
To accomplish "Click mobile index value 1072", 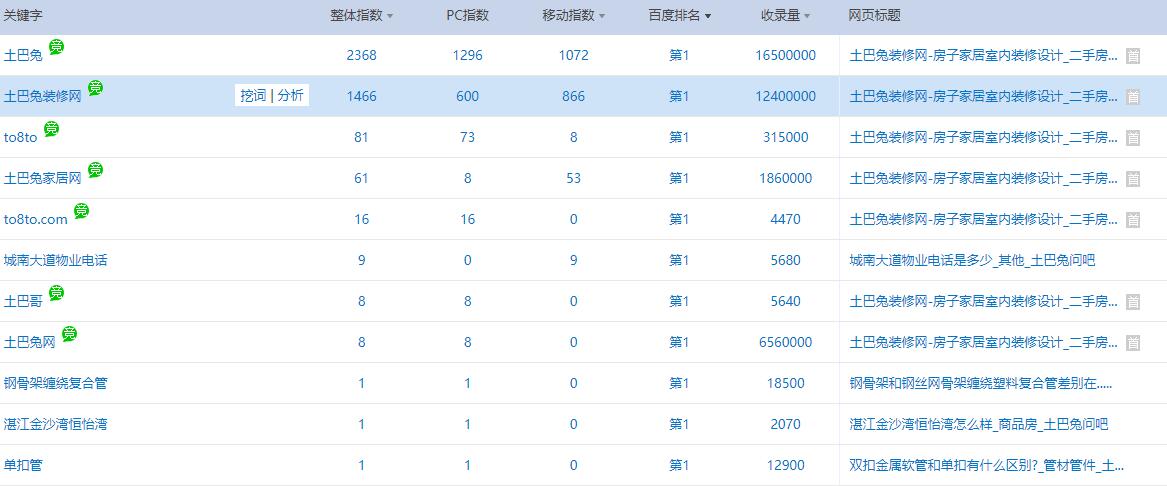I will tap(574, 56).
